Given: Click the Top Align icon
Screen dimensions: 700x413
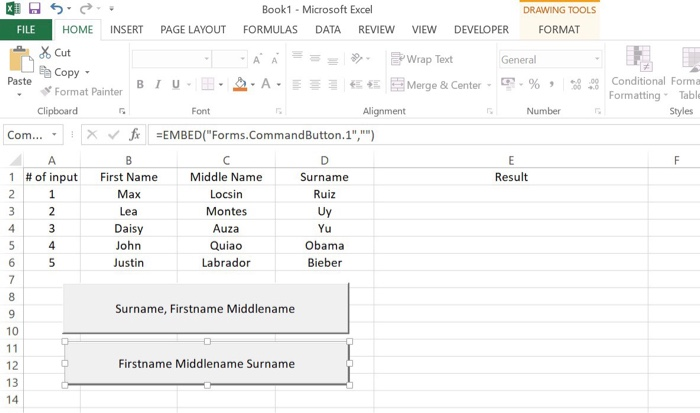Looking at the screenshot, I should (297, 57).
